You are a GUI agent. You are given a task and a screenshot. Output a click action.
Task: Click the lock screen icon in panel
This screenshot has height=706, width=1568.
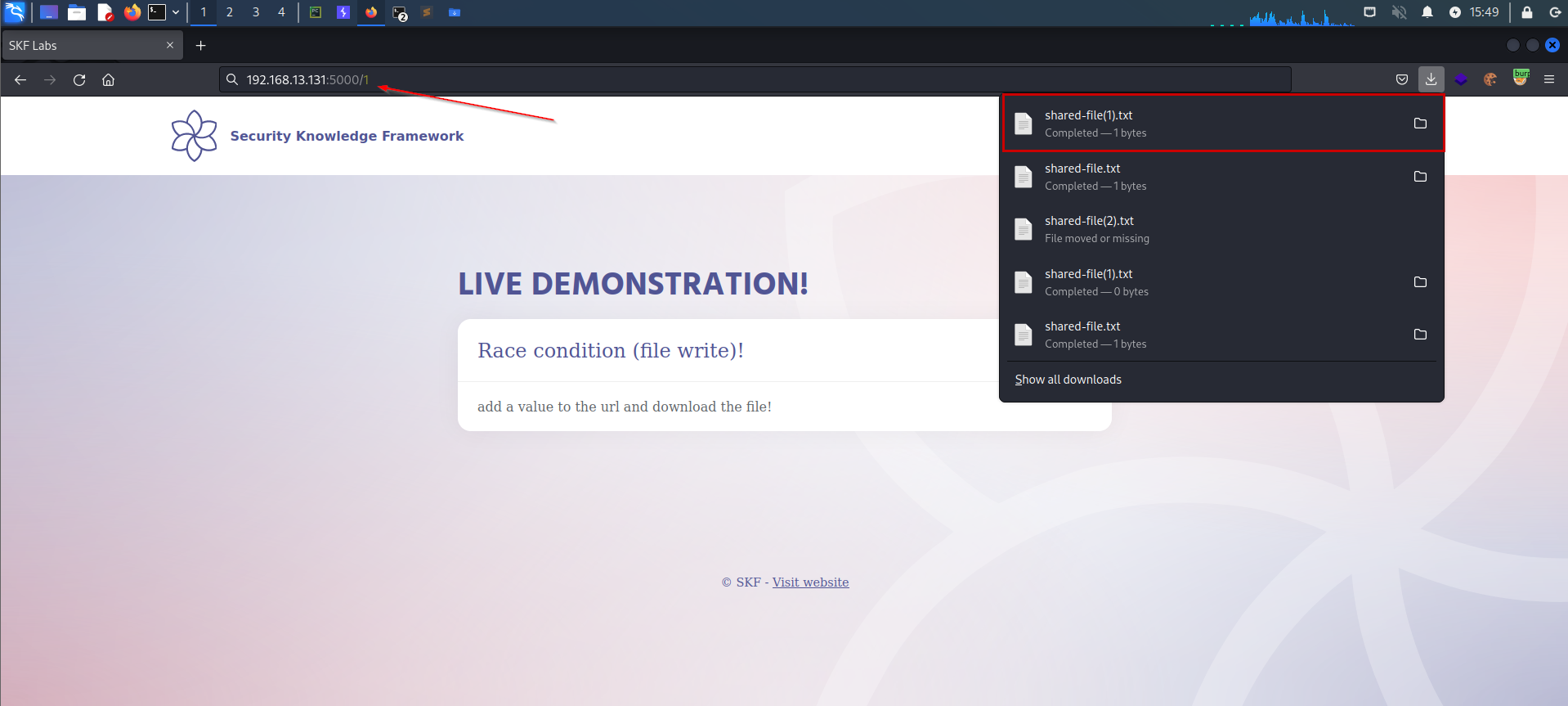click(x=1526, y=12)
